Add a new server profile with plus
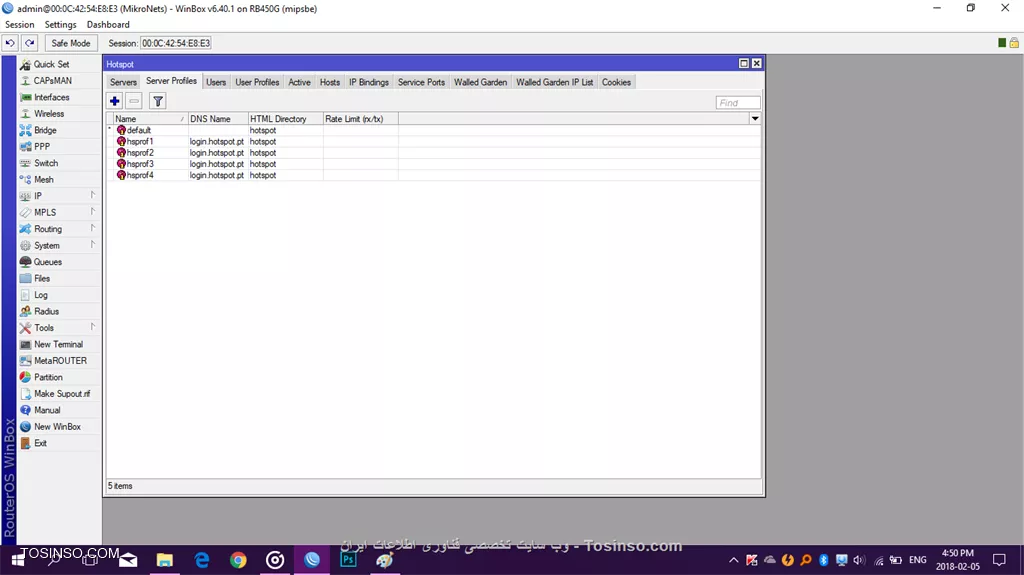The width and height of the screenshot is (1024, 575). 114,101
